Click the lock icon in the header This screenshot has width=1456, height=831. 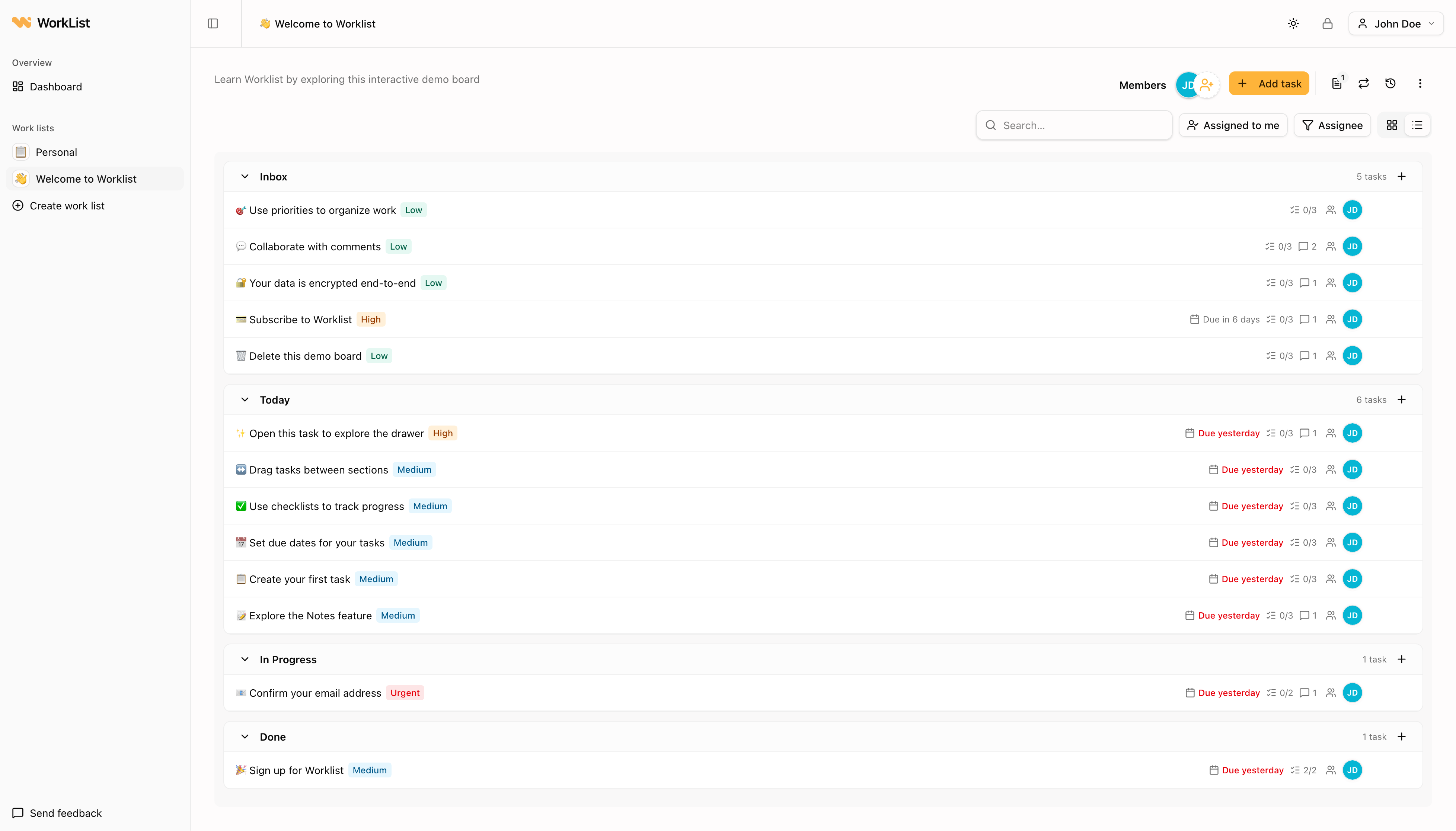pyautogui.click(x=1328, y=23)
